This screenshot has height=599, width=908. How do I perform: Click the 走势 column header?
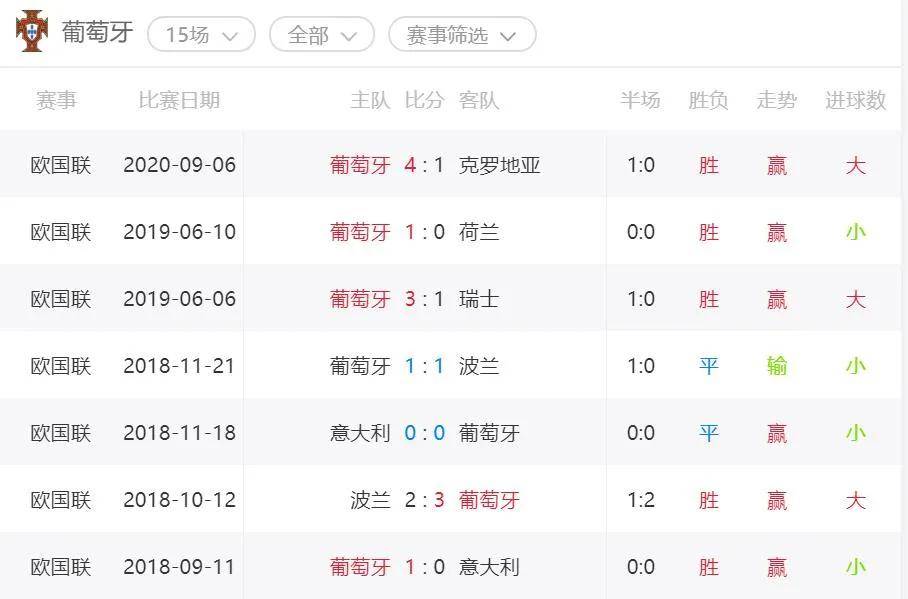pos(777,100)
